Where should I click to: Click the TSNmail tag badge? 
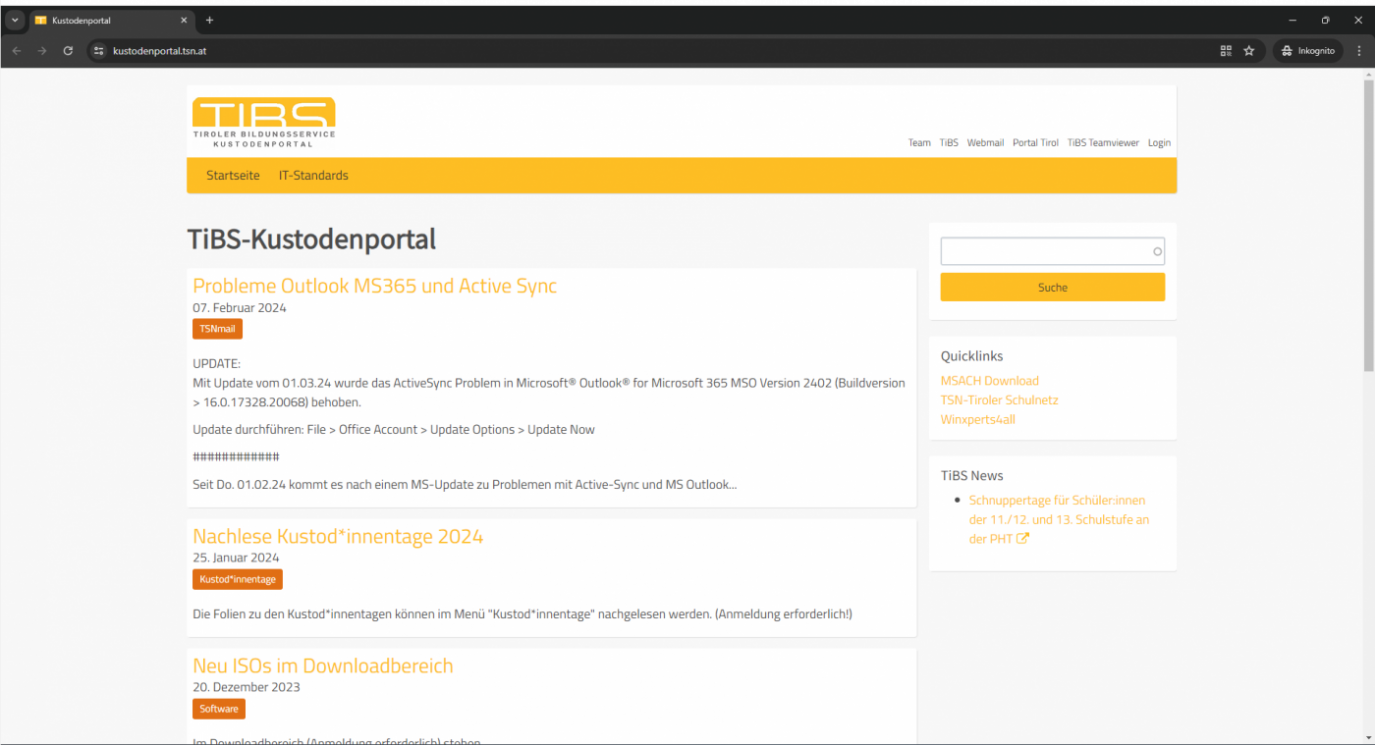pos(217,328)
